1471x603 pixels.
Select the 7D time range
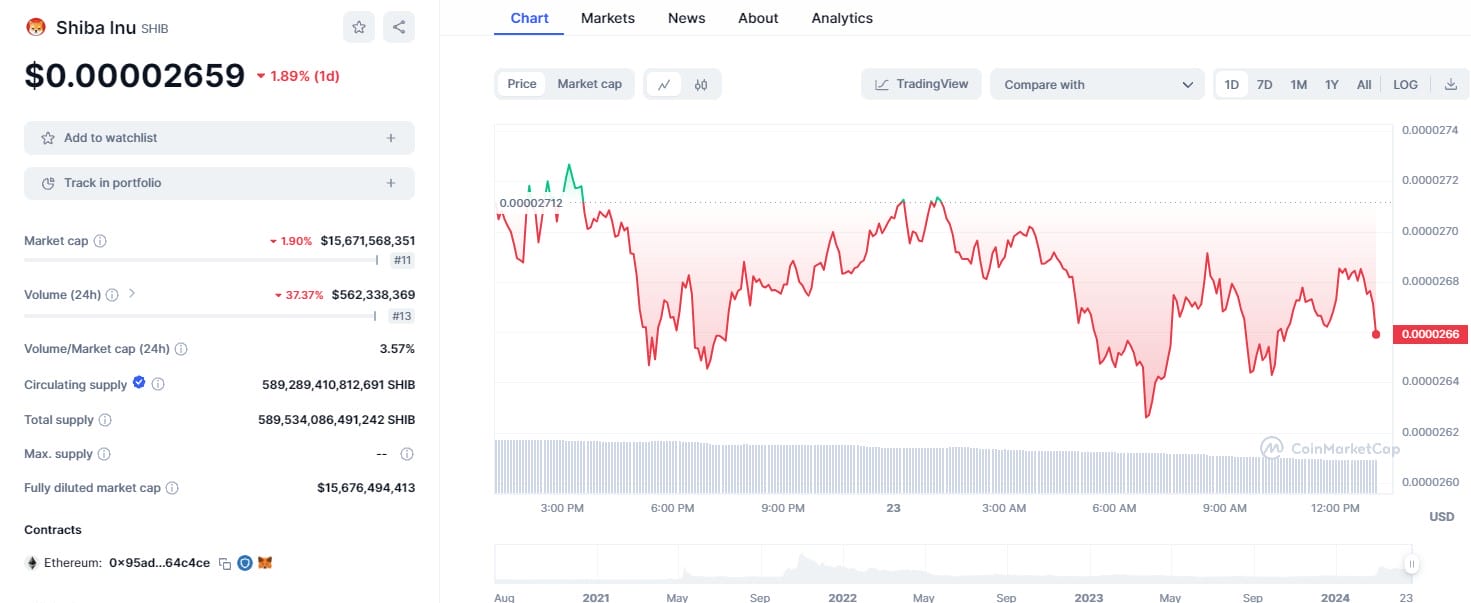[x=1264, y=85]
